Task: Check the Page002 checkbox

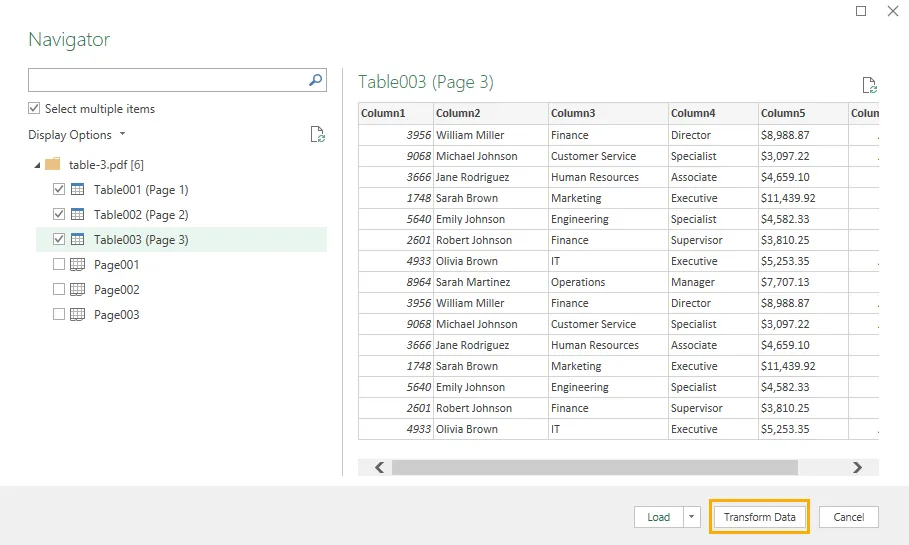Action: (x=59, y=289)
